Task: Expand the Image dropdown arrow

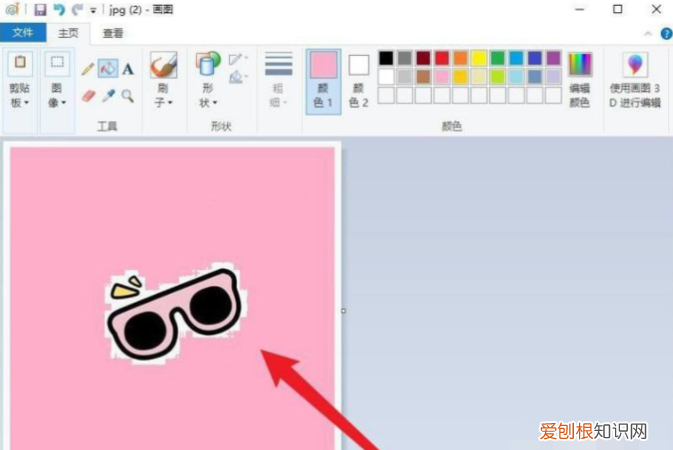Action: click(64, 103)
